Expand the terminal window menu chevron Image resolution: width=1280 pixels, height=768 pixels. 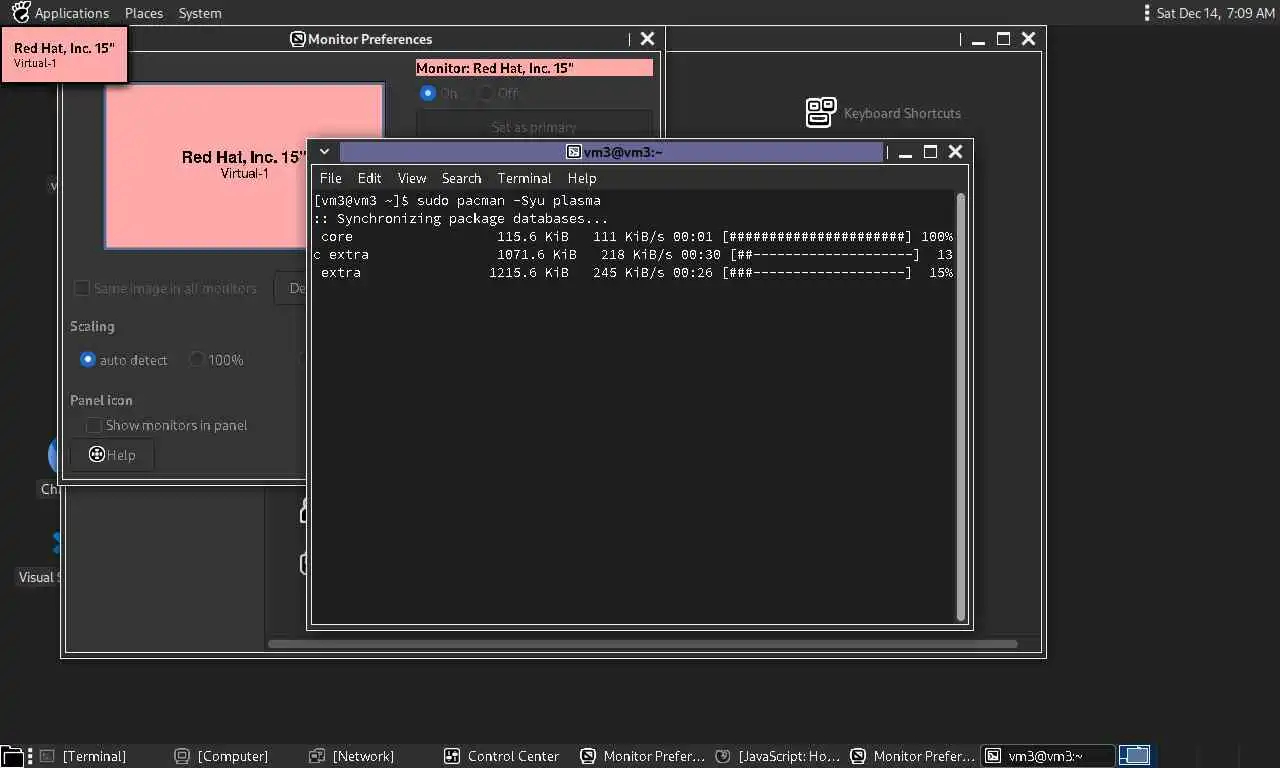(x=324, y=152)
